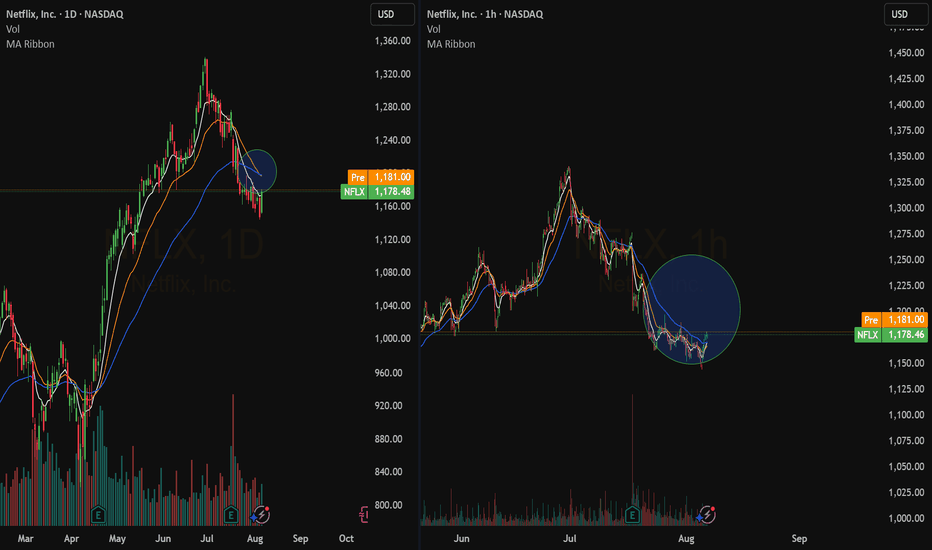
Task: Select the Vol indicator on daily chart
Action: coord(12,29)
